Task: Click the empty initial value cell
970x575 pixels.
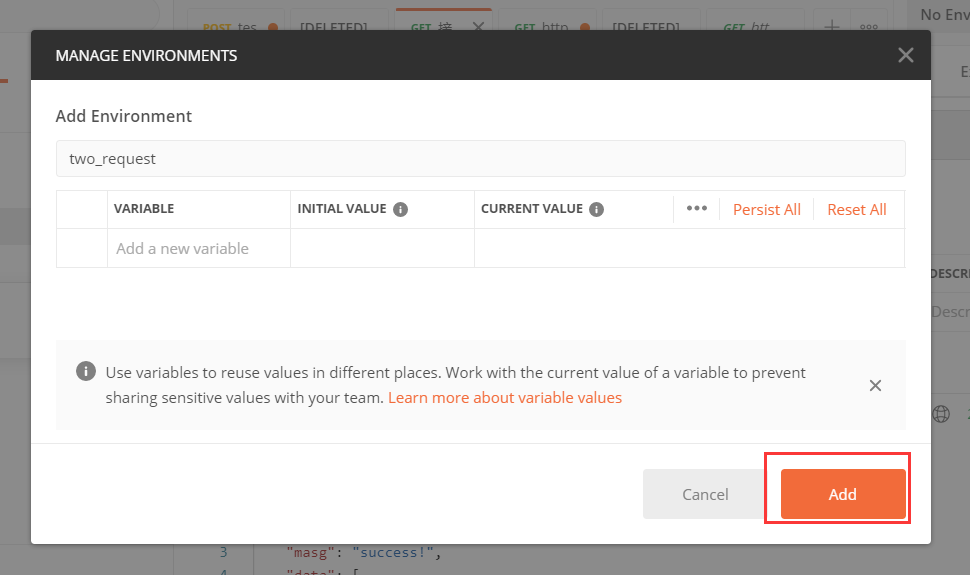Action: coord(382,248)
